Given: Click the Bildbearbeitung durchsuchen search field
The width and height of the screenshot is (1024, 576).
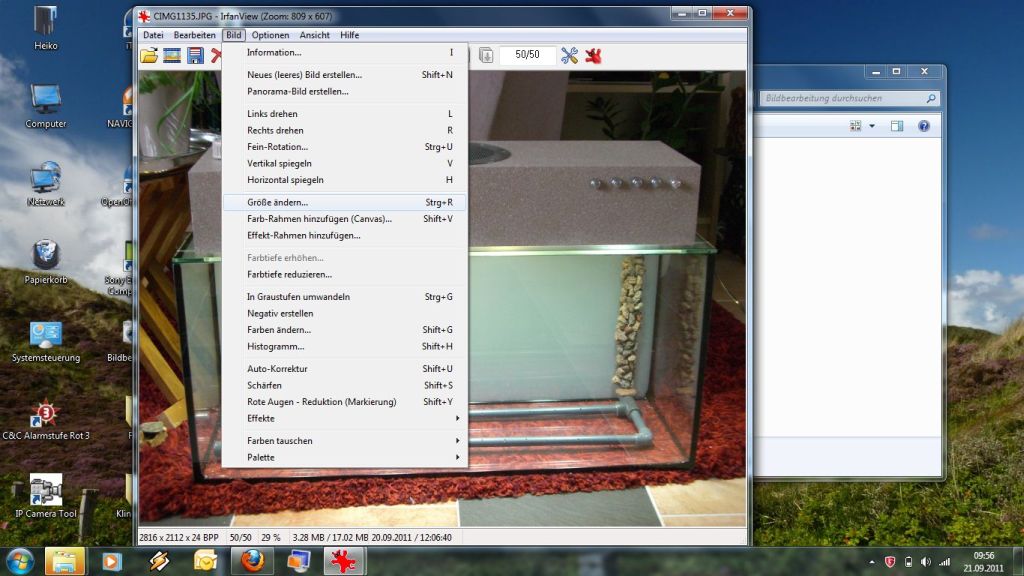Looking at the screenshot, I should coord(843,99).
